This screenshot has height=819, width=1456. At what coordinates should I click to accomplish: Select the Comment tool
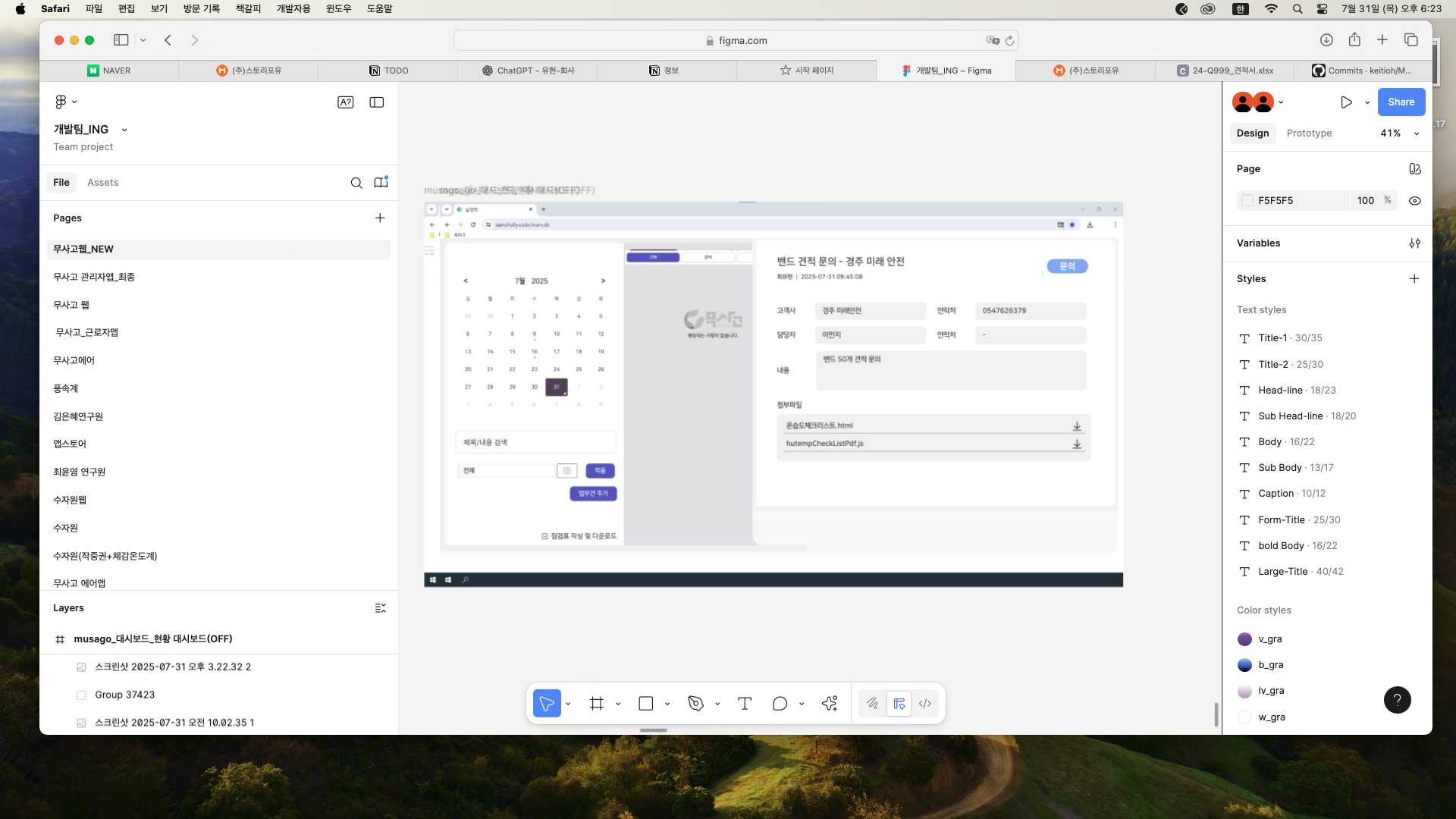[x=780, y=704]
